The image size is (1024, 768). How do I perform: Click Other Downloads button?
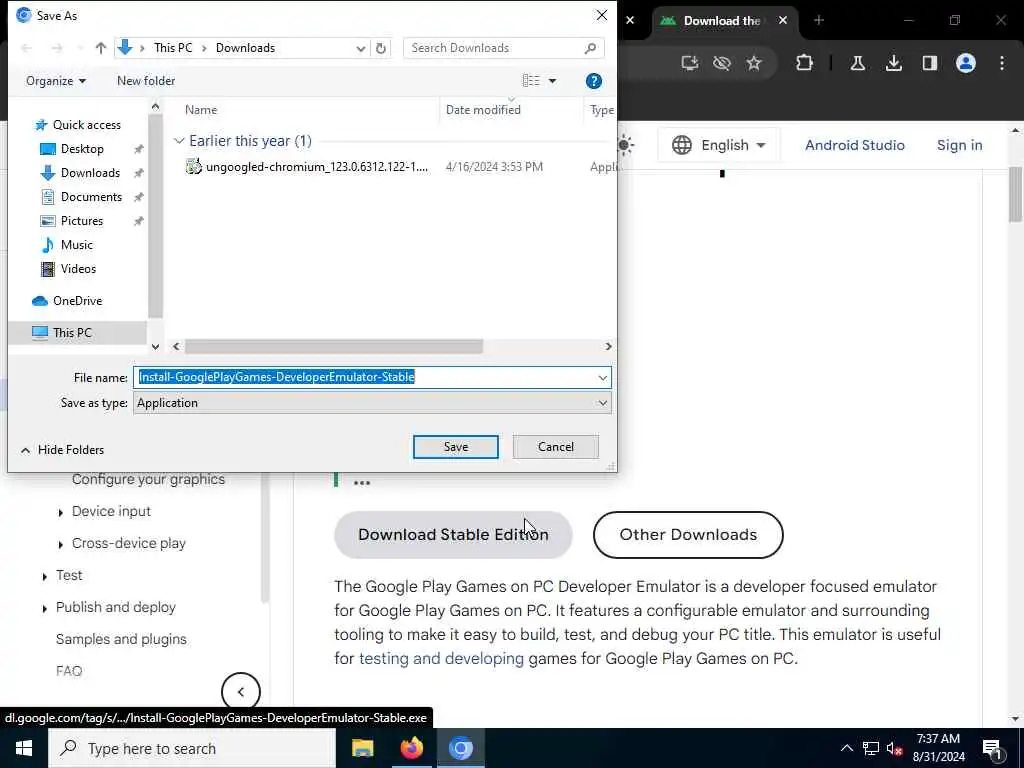point(688,535)
